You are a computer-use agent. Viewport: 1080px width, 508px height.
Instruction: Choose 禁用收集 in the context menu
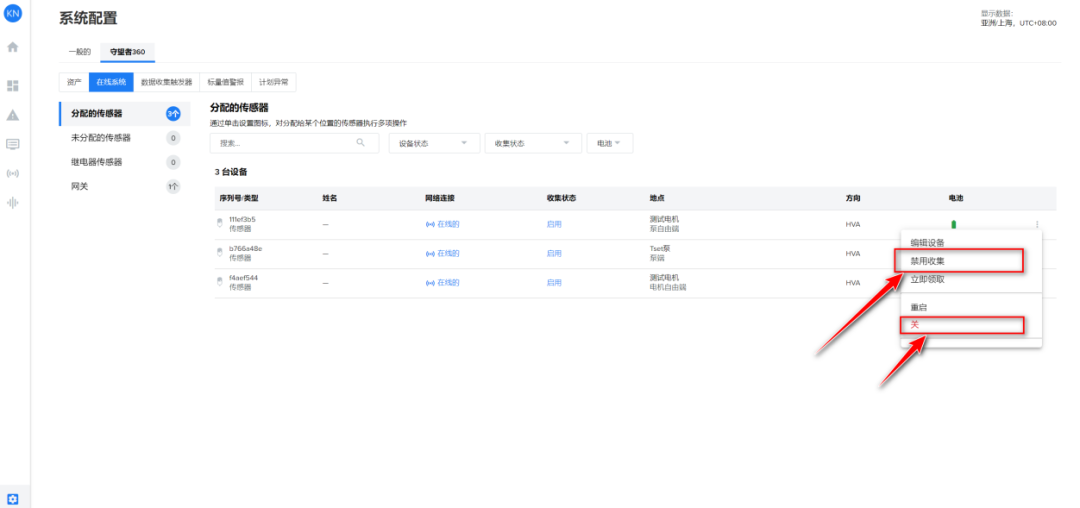pyautogui.click(x=927, y=261)
